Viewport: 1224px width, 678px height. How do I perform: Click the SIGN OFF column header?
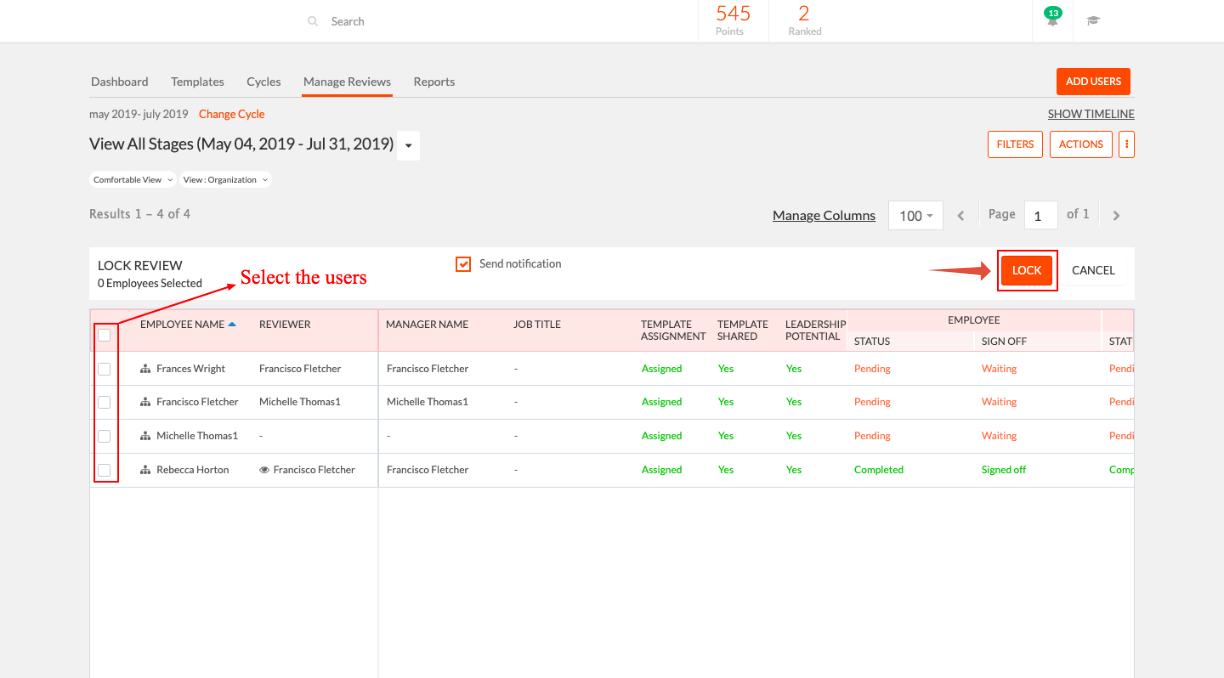[1004, 341]
